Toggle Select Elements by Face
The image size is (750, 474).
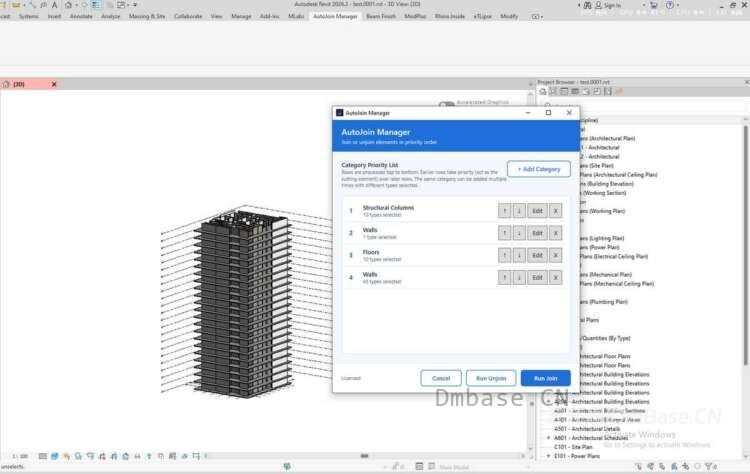coord(674,466)
